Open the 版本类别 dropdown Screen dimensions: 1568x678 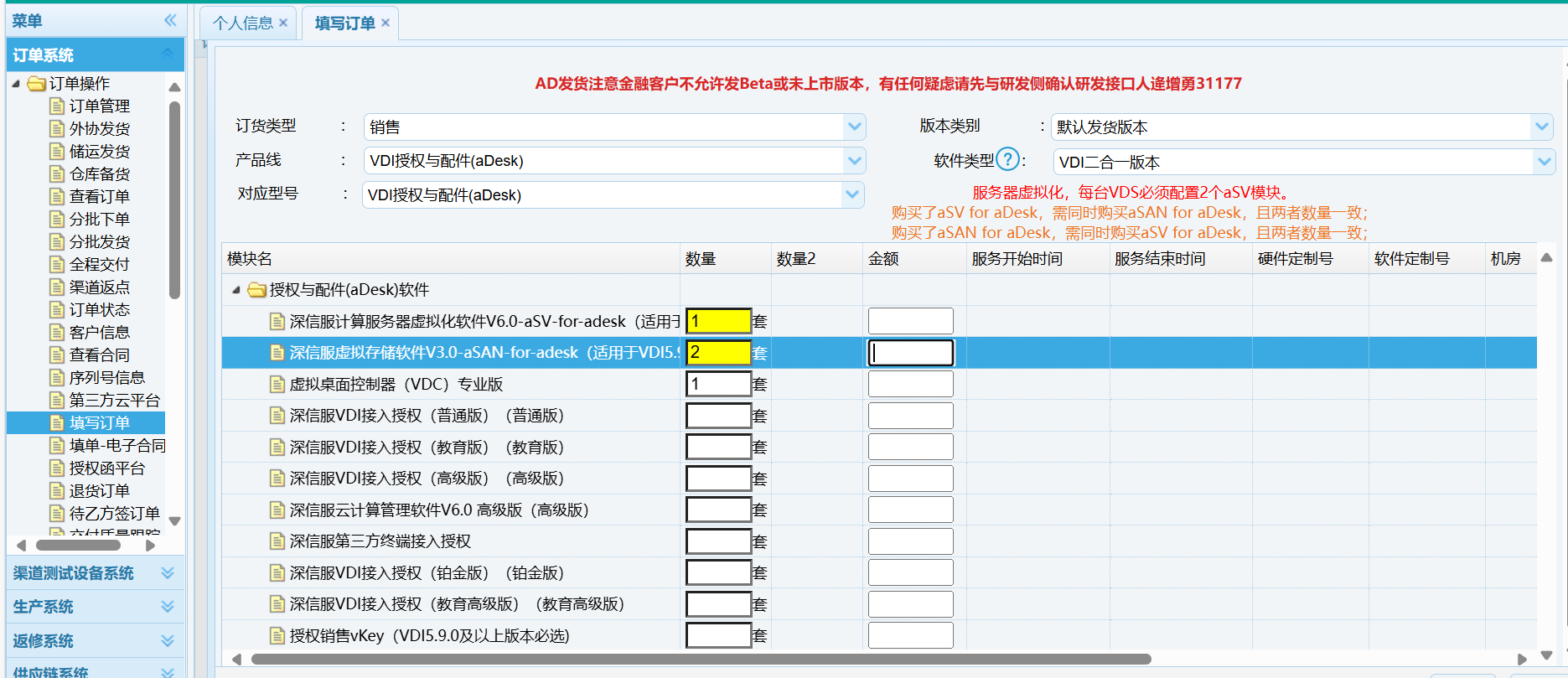1541,127
